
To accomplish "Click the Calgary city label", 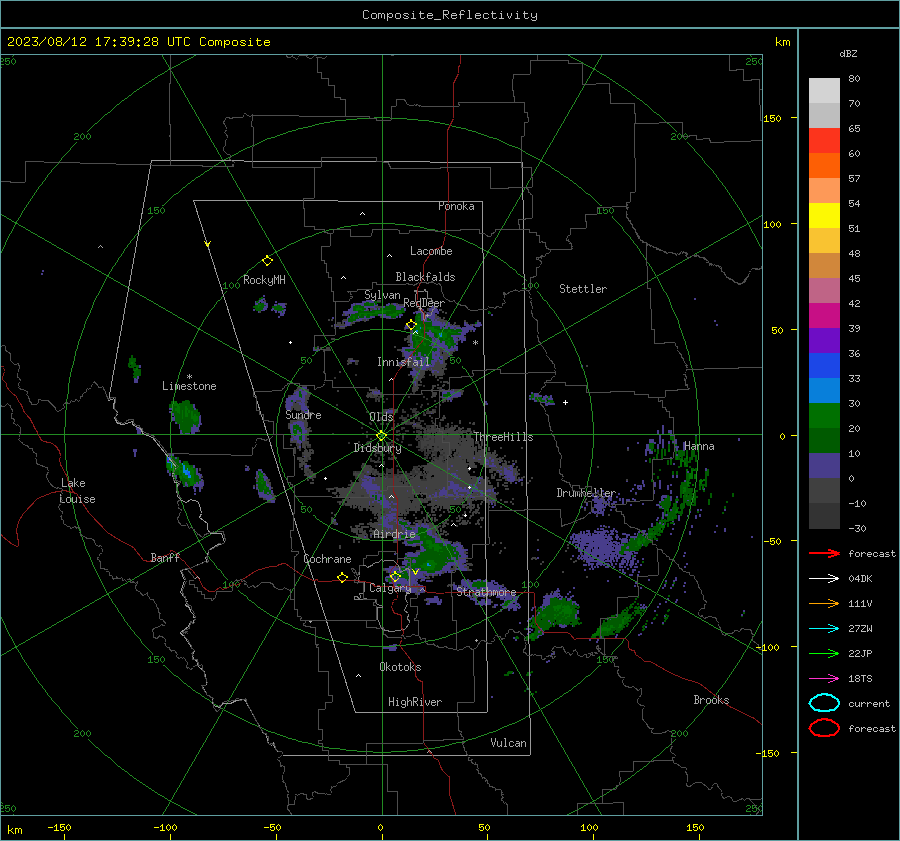I will click(x=390, y=588).
